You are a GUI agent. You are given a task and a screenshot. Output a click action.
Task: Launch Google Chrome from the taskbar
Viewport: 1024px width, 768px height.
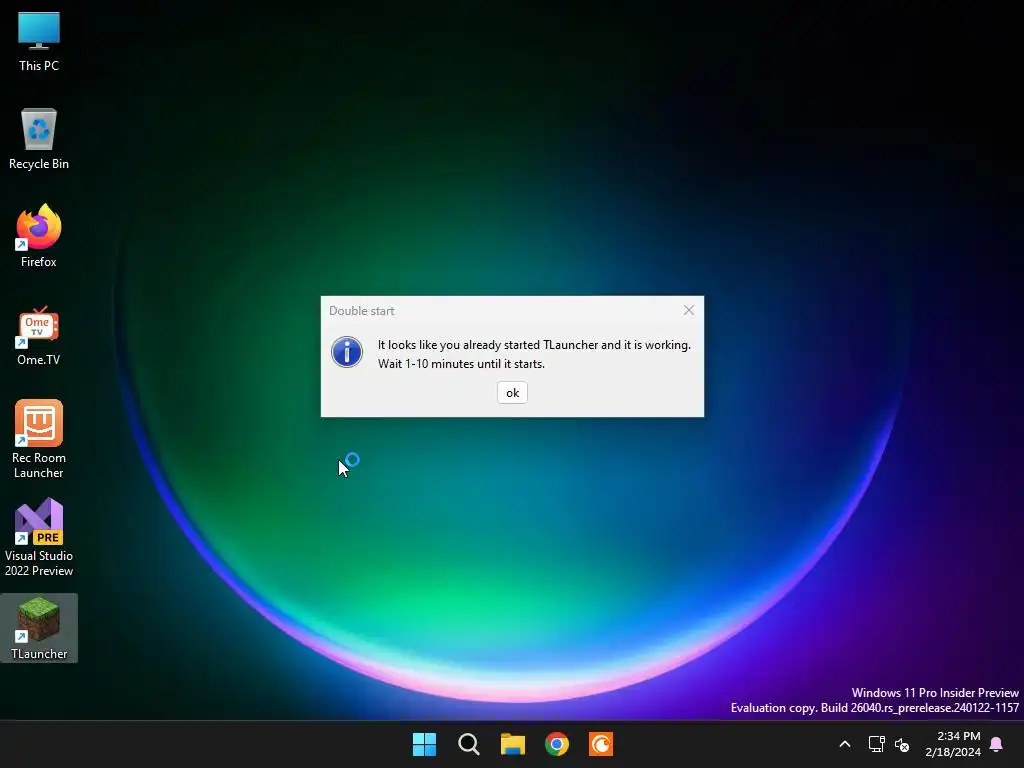point(556,744)
